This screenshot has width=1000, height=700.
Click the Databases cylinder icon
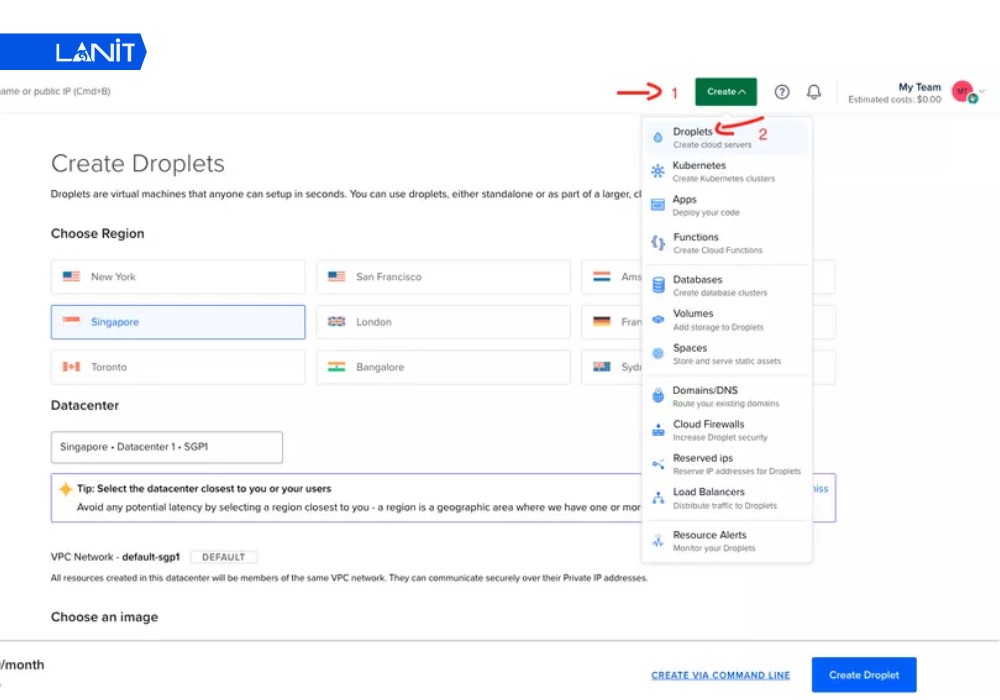pyautogui.click(x=658, y=285)
